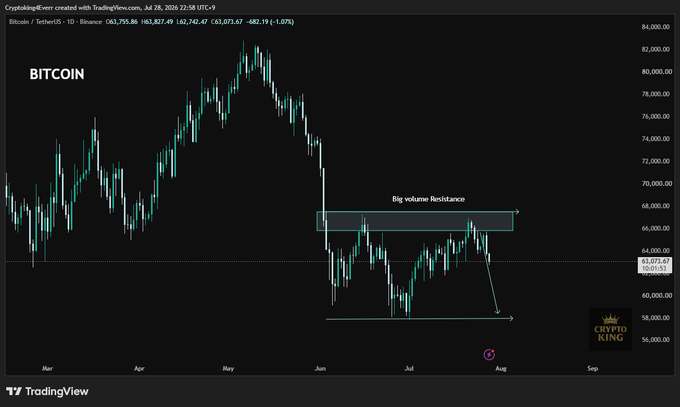Click the 84,000.00 price axis label

pyautogui.click(x=656, y=27)
